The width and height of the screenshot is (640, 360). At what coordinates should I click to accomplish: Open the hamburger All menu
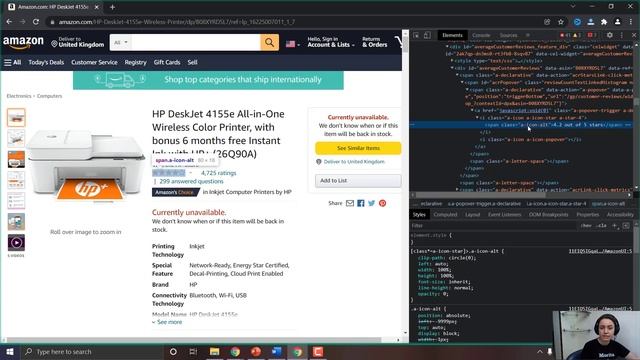pos(12,62)
